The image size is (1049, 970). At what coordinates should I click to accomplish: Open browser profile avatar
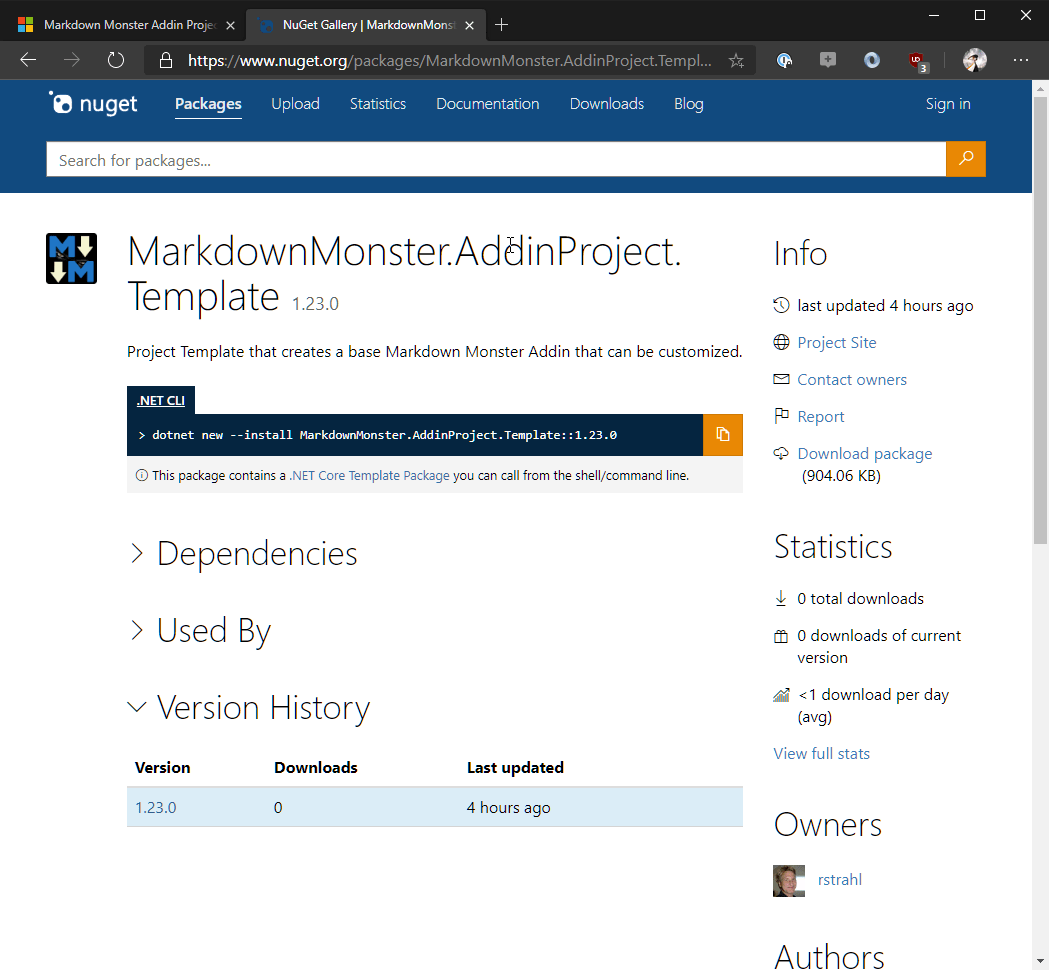coord(975,60)
